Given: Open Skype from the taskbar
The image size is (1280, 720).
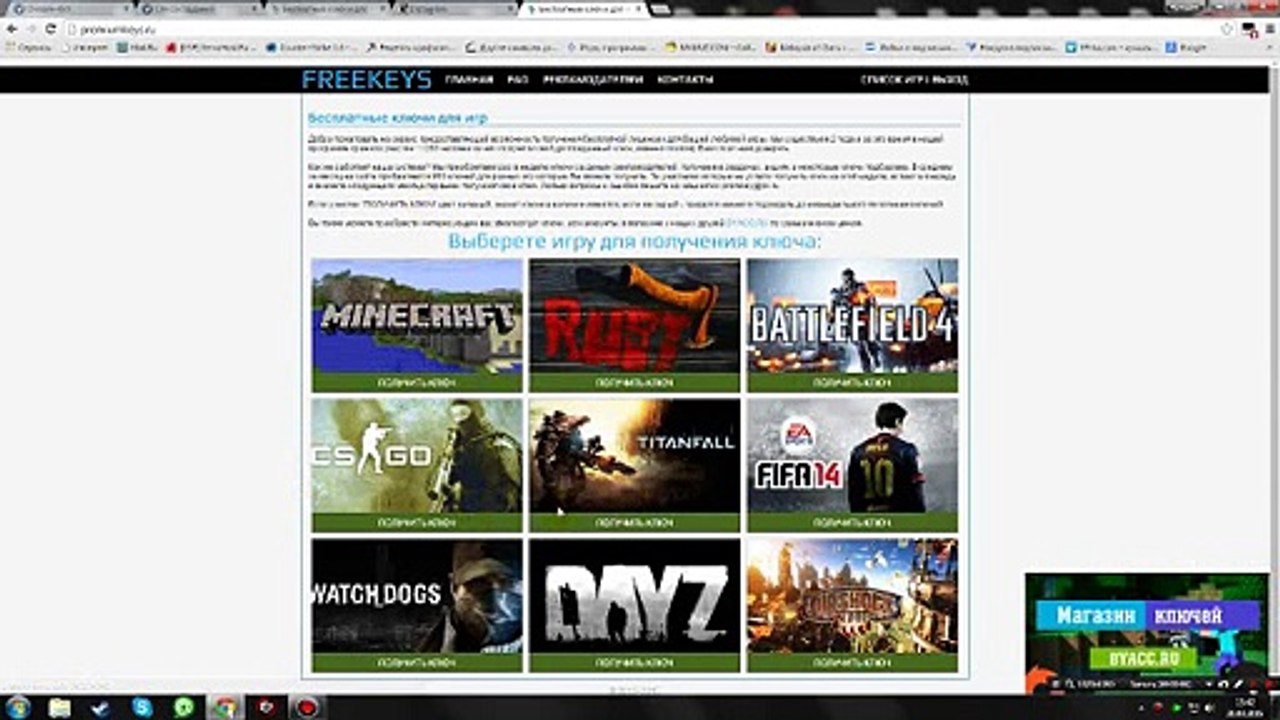Looking at the screenshot, I should point(142,707).
